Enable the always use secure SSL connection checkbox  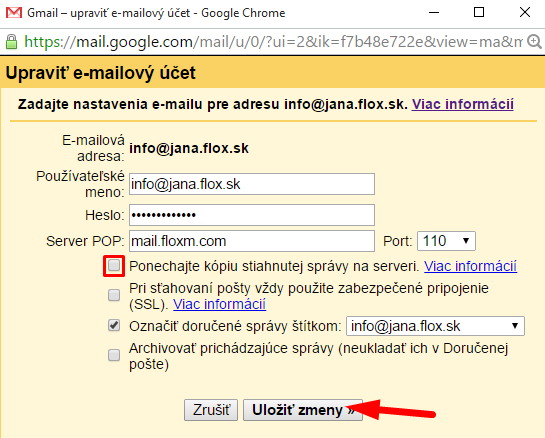(114, 295)
